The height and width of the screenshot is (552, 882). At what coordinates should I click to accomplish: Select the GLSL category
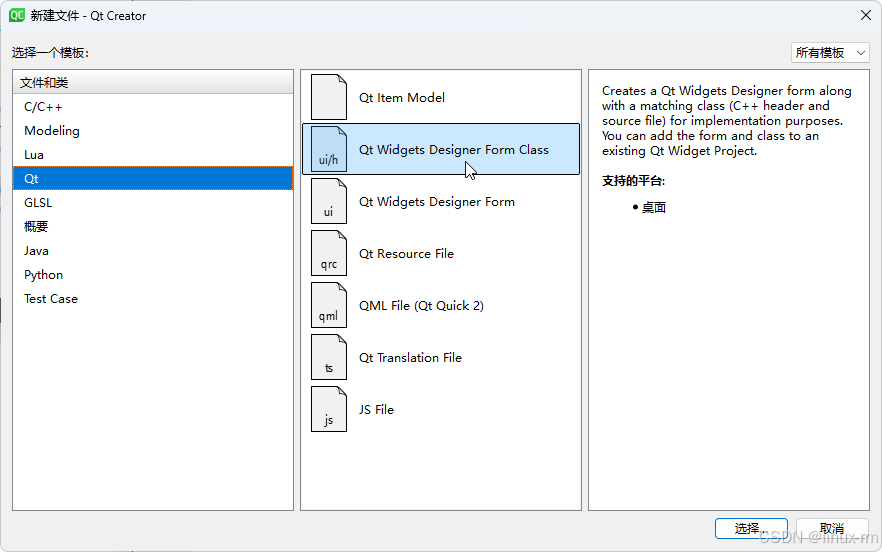[x=153, y=203]
